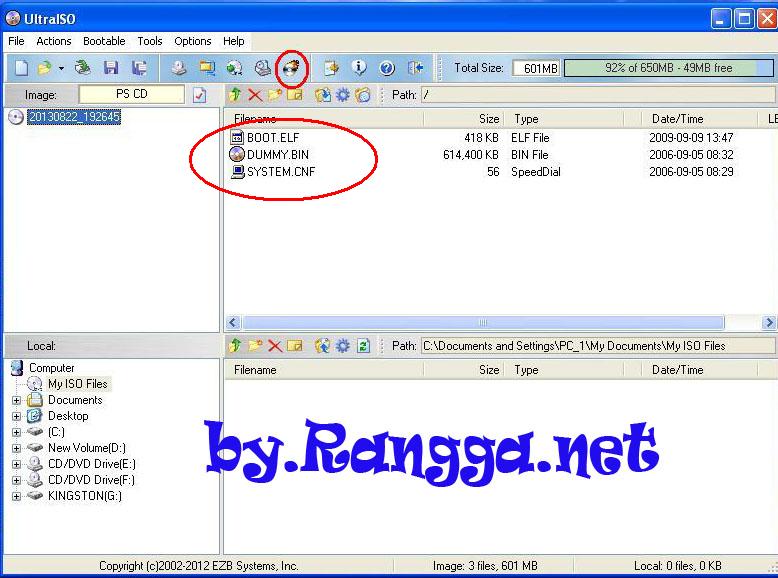Open the Options menu
This screenshot has height=578, width=778.
click(193, 41)
